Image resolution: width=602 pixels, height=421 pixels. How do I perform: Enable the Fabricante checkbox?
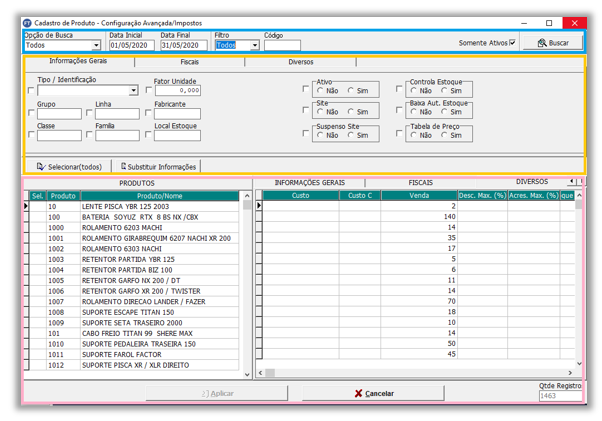click(148, 113)
